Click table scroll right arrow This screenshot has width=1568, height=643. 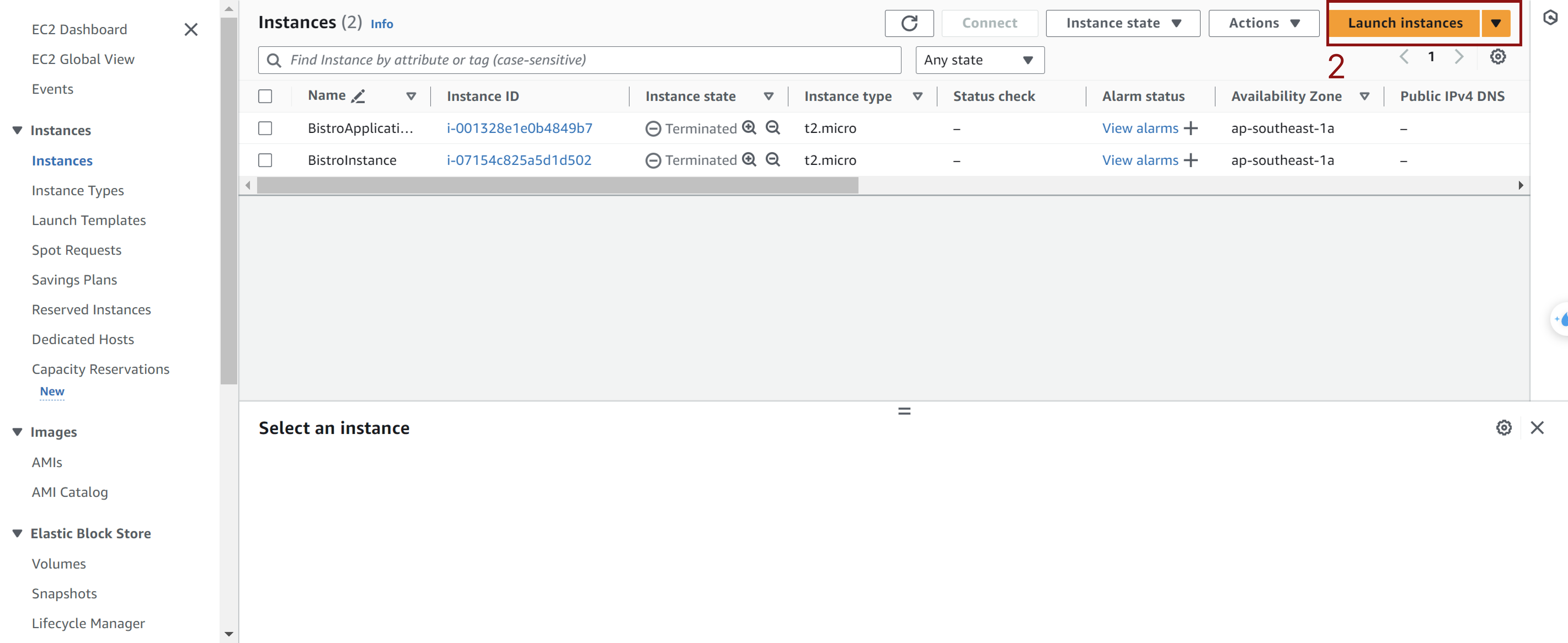tap(1521, 186)
